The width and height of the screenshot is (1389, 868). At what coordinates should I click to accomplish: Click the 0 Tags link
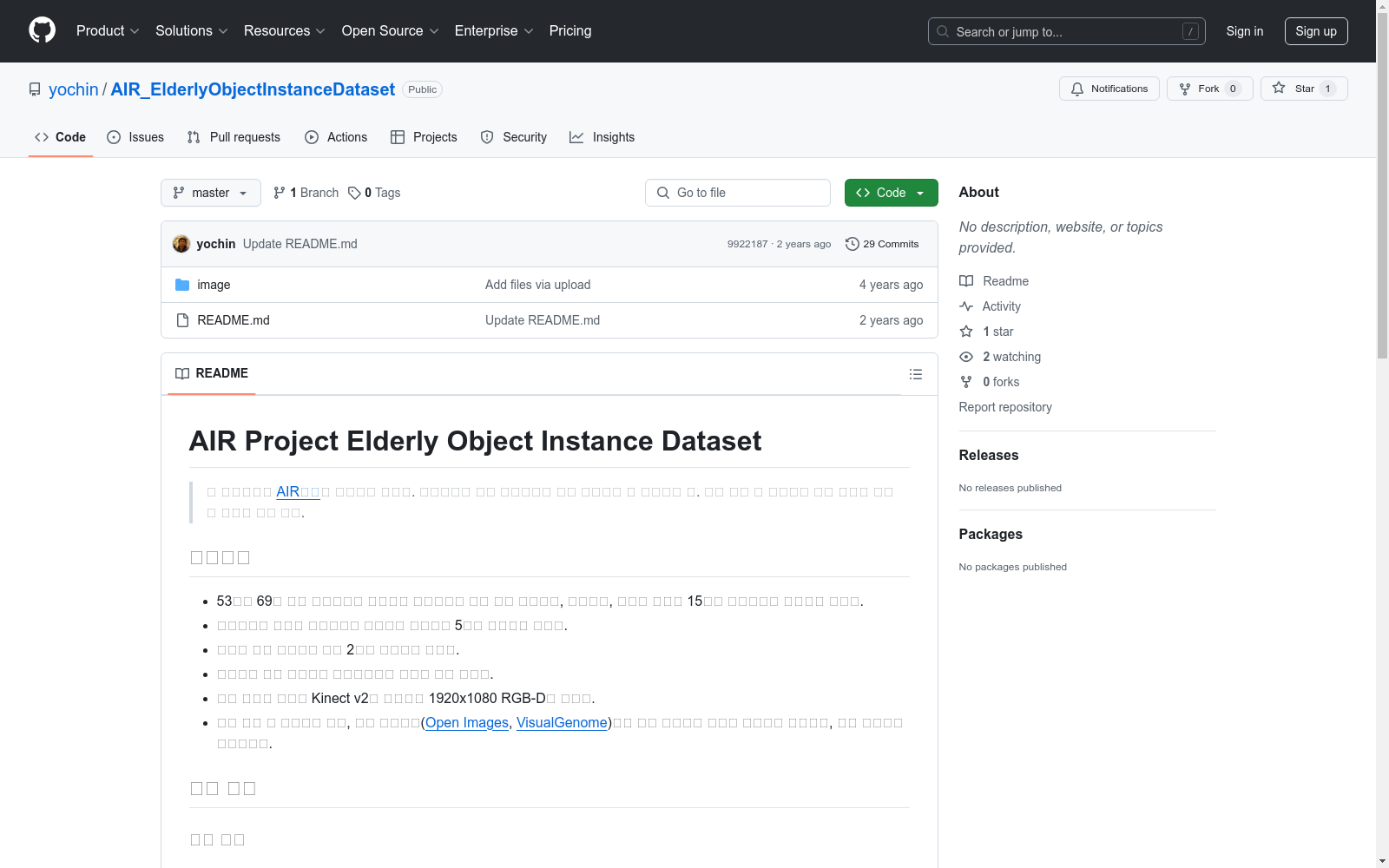374,193
